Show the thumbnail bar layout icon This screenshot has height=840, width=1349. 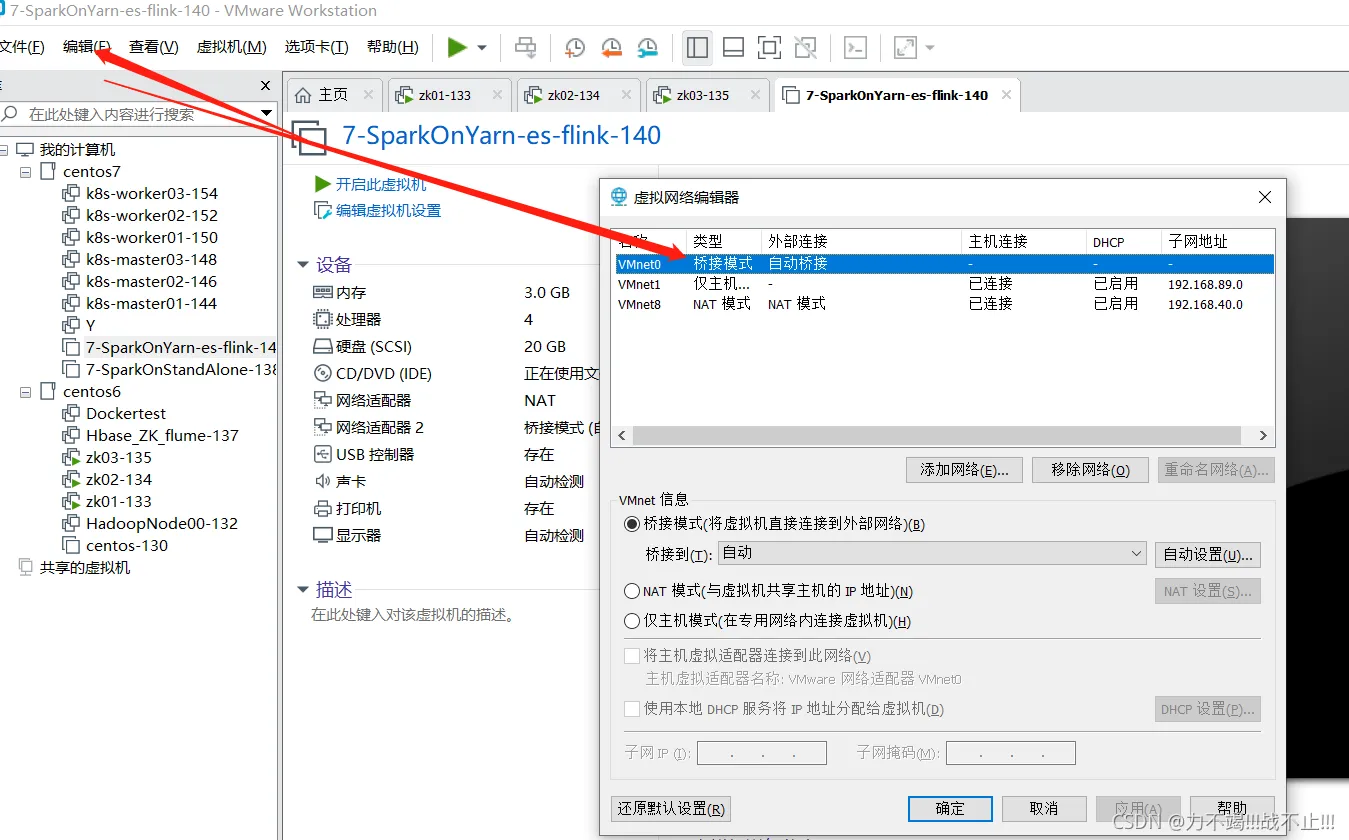tap(733, 47)
